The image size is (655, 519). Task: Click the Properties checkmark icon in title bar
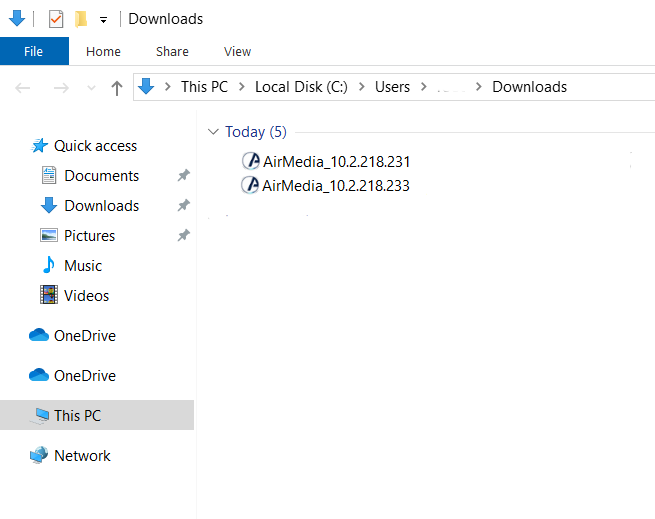(56, 19)
